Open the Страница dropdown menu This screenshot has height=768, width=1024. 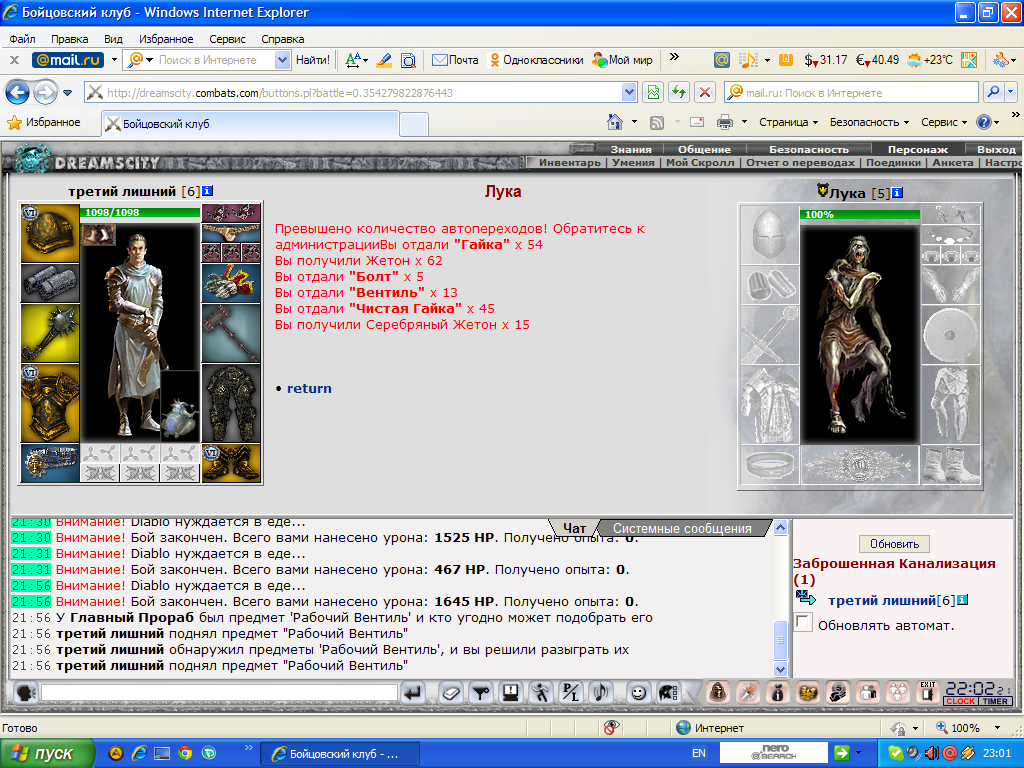[x=788, y=122]
